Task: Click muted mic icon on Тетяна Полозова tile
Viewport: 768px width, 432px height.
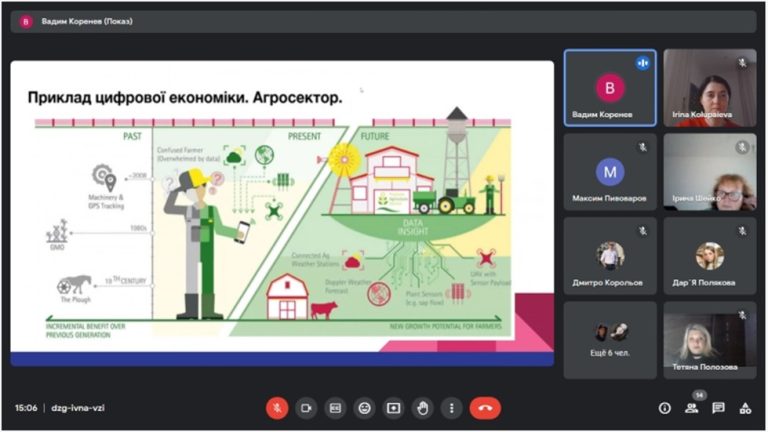Action: [x=743, y=315]
